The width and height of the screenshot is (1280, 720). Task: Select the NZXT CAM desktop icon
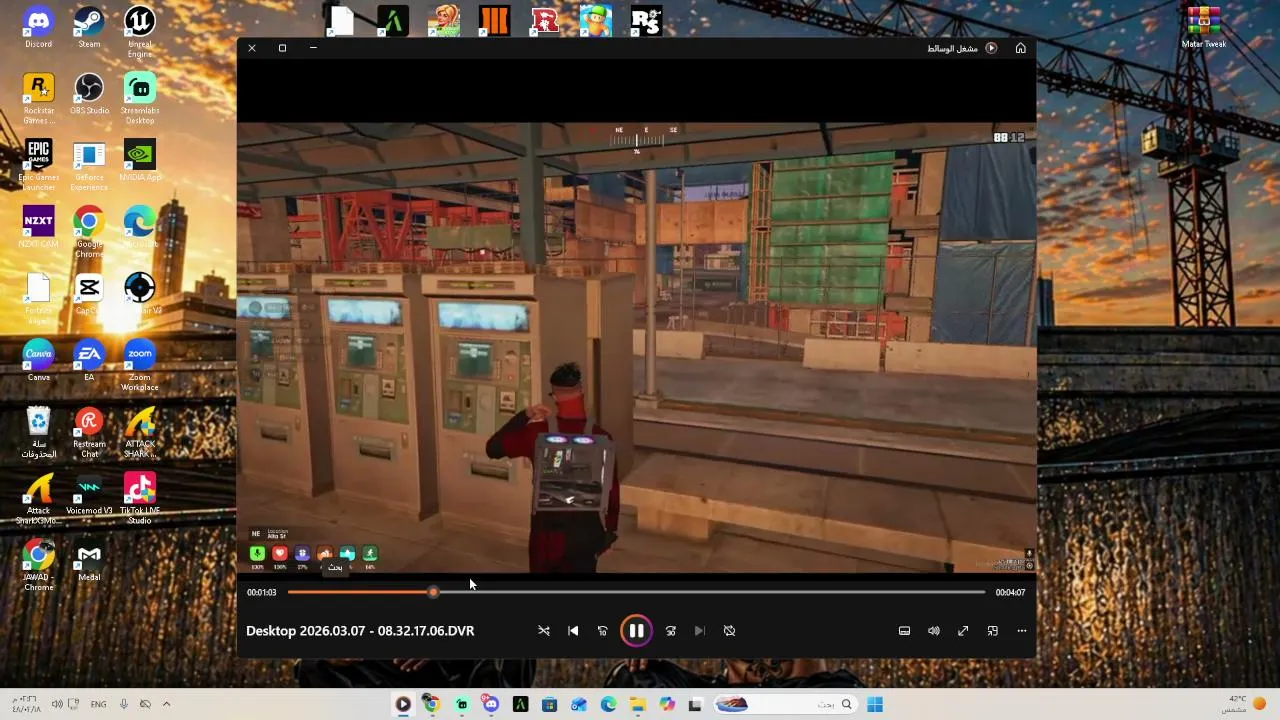click(38, 228)
